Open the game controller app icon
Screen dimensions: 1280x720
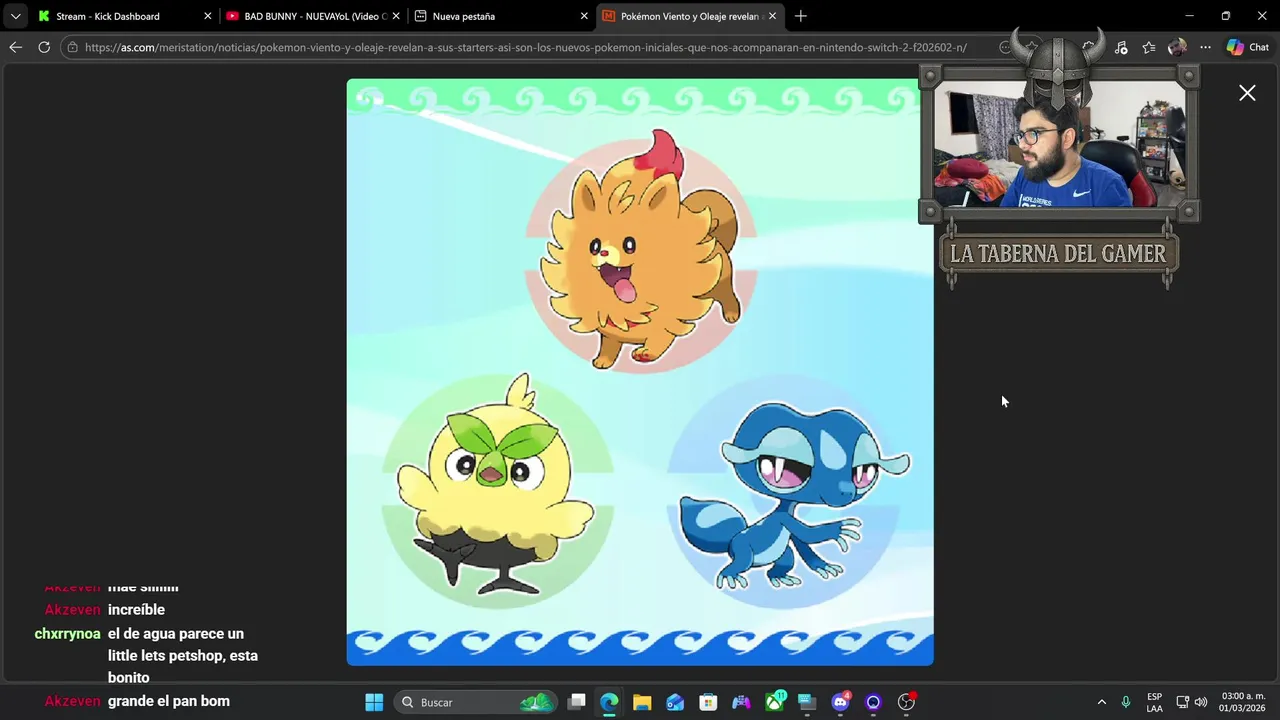point(741,702)
